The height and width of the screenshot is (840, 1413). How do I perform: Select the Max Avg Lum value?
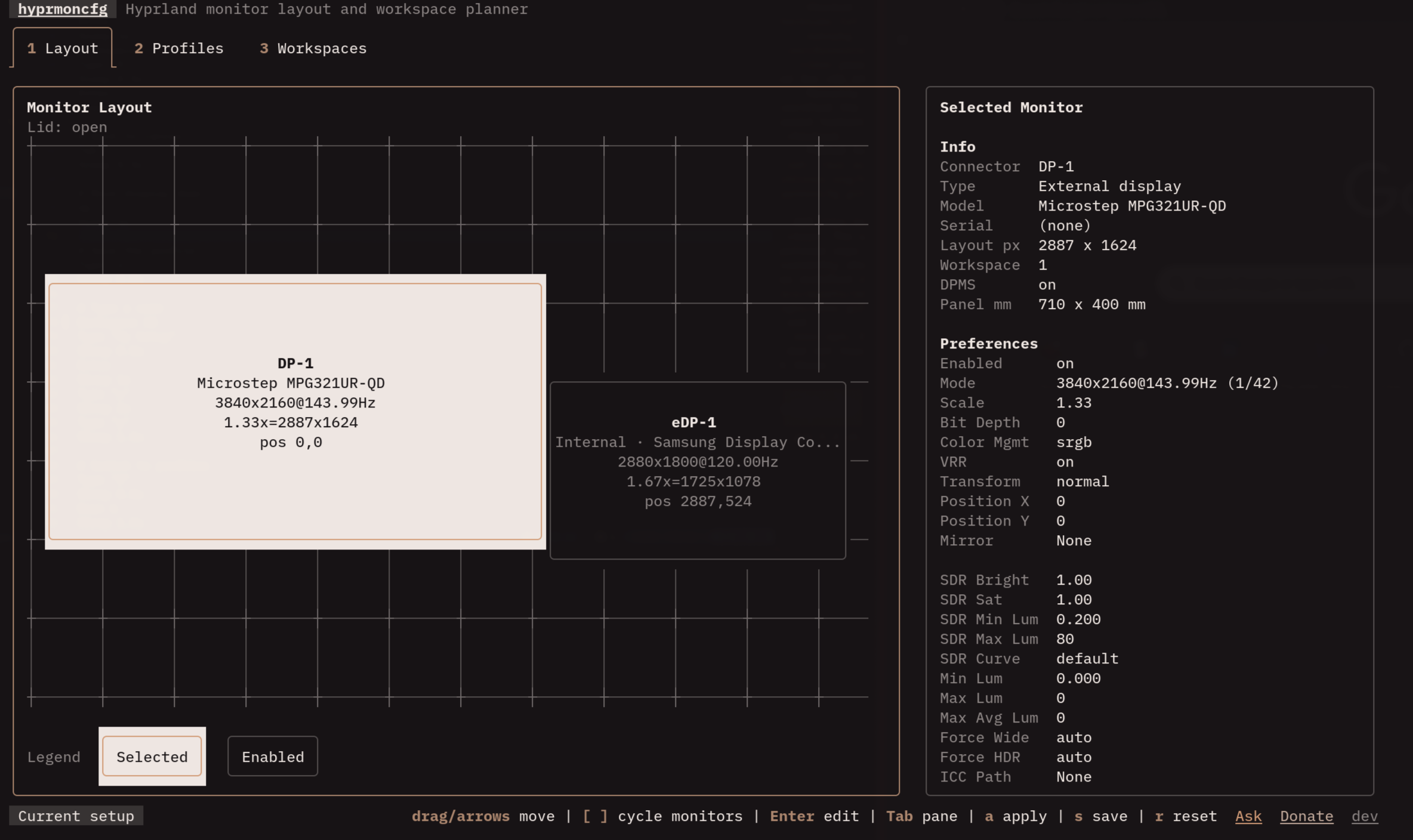point(1060,718)
